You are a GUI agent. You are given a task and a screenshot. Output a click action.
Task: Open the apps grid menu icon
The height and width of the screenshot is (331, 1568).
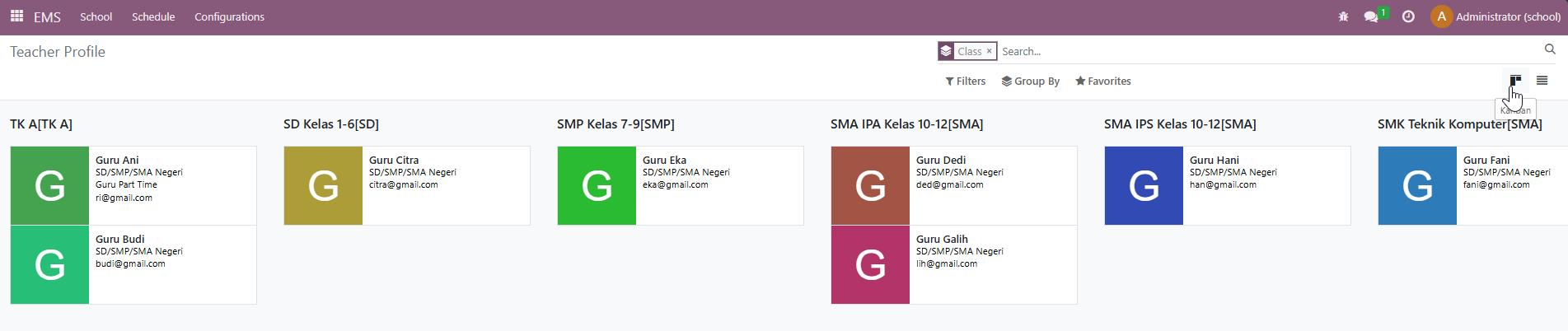pyautogui.click(x=16, y=16)
